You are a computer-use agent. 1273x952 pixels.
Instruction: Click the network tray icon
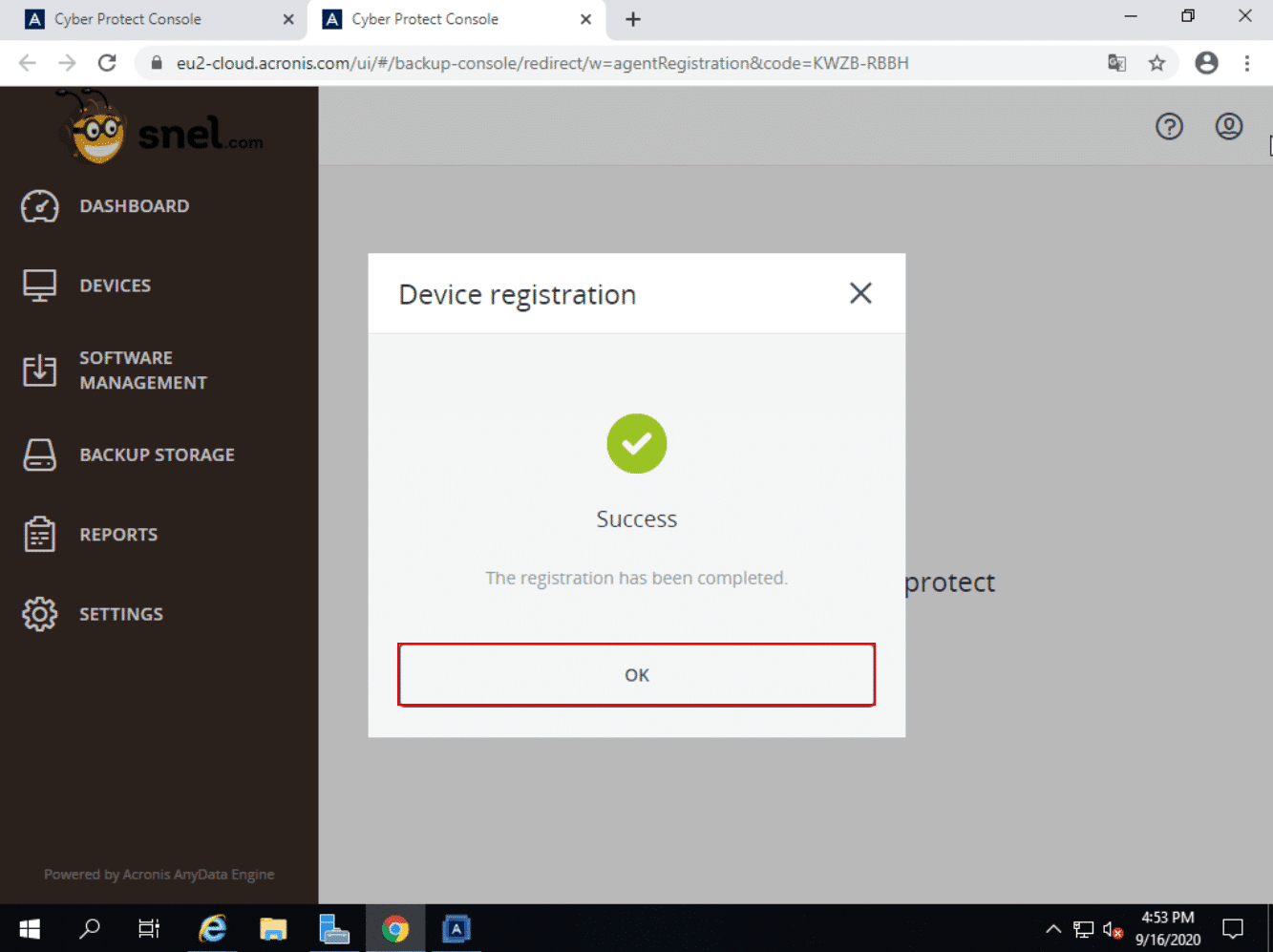pyautogui.click(x=1083, y=929)
